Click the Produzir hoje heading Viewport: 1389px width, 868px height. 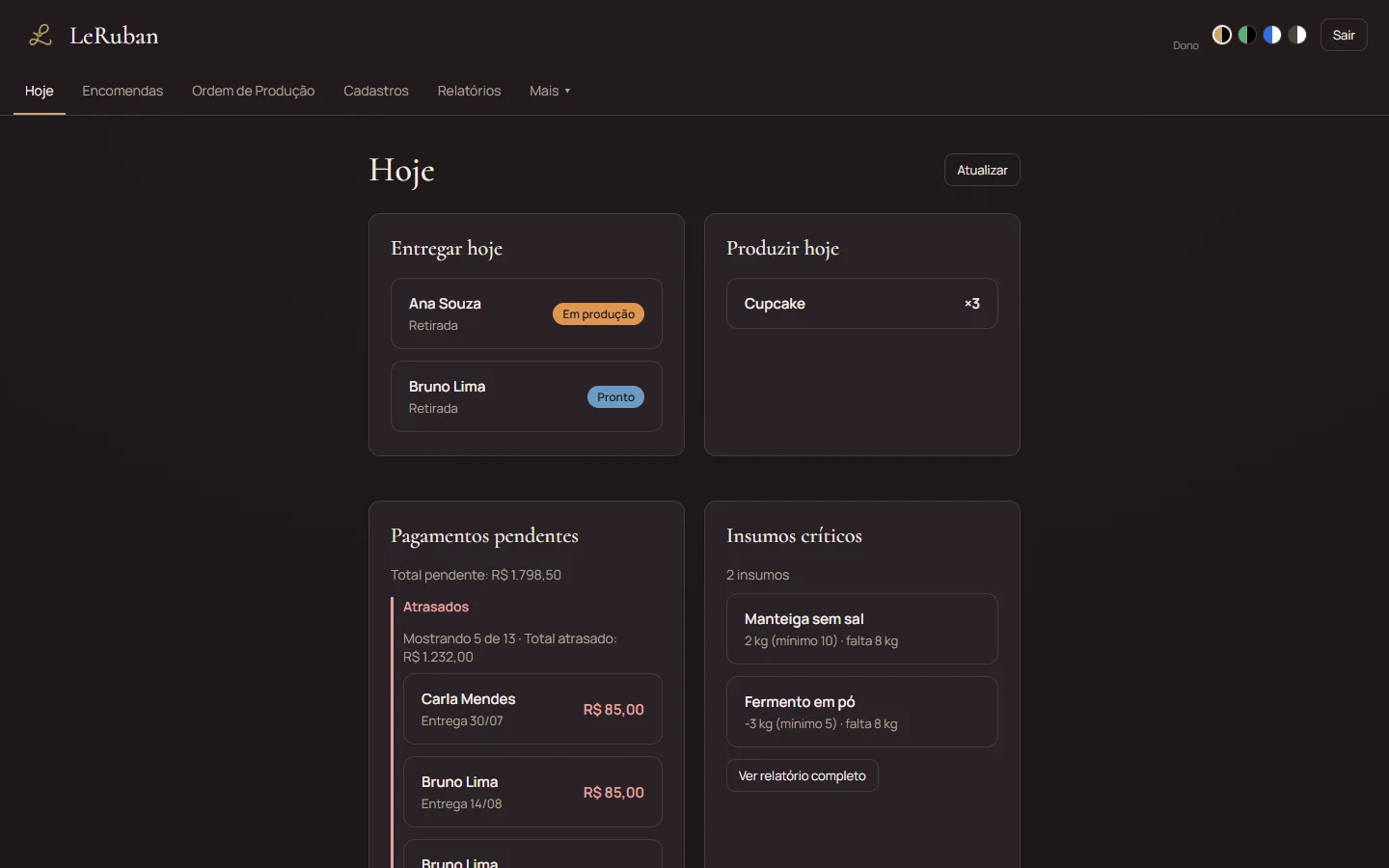tap(782, 249)
